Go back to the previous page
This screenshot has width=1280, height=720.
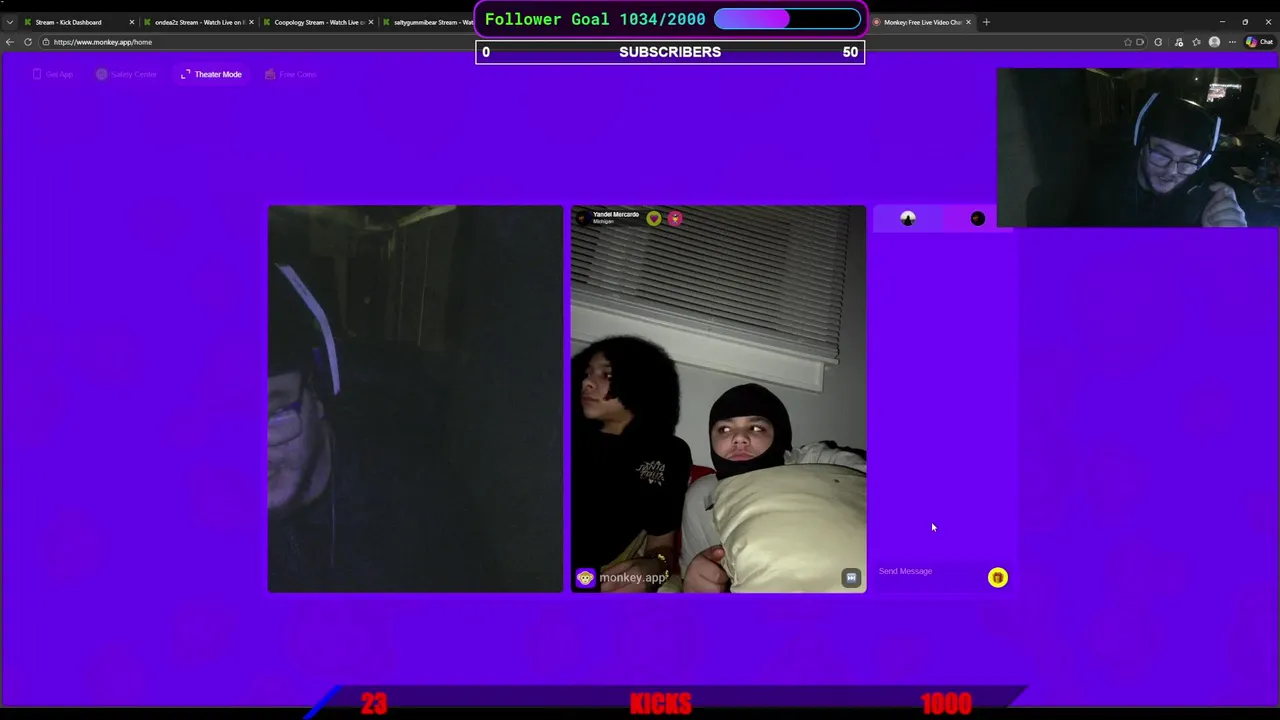10,42
